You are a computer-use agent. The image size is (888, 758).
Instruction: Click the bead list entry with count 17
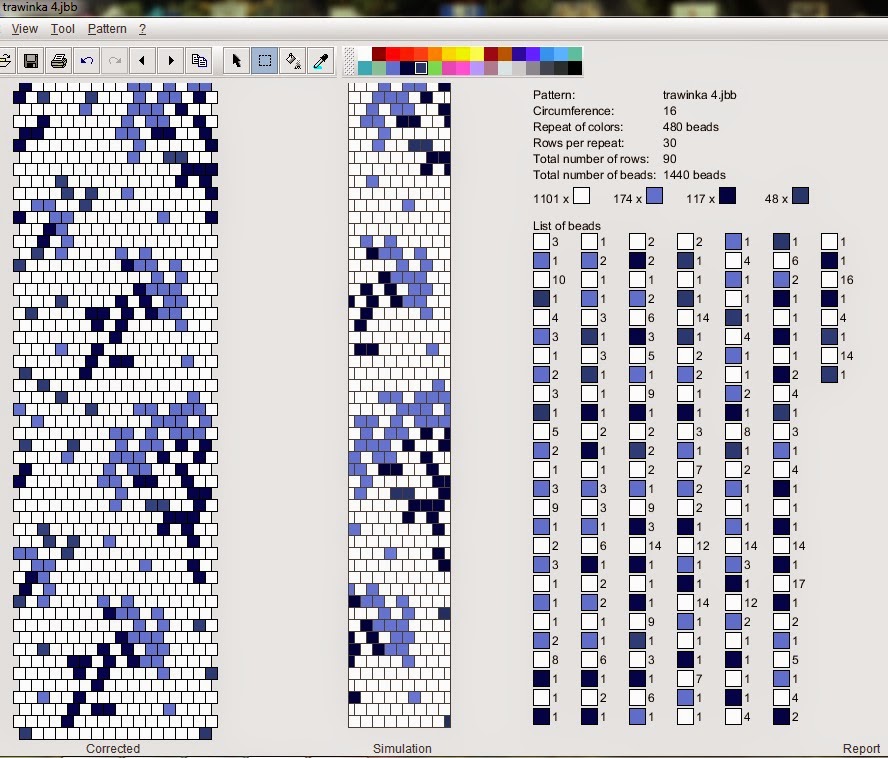click(x=789, y=584)
